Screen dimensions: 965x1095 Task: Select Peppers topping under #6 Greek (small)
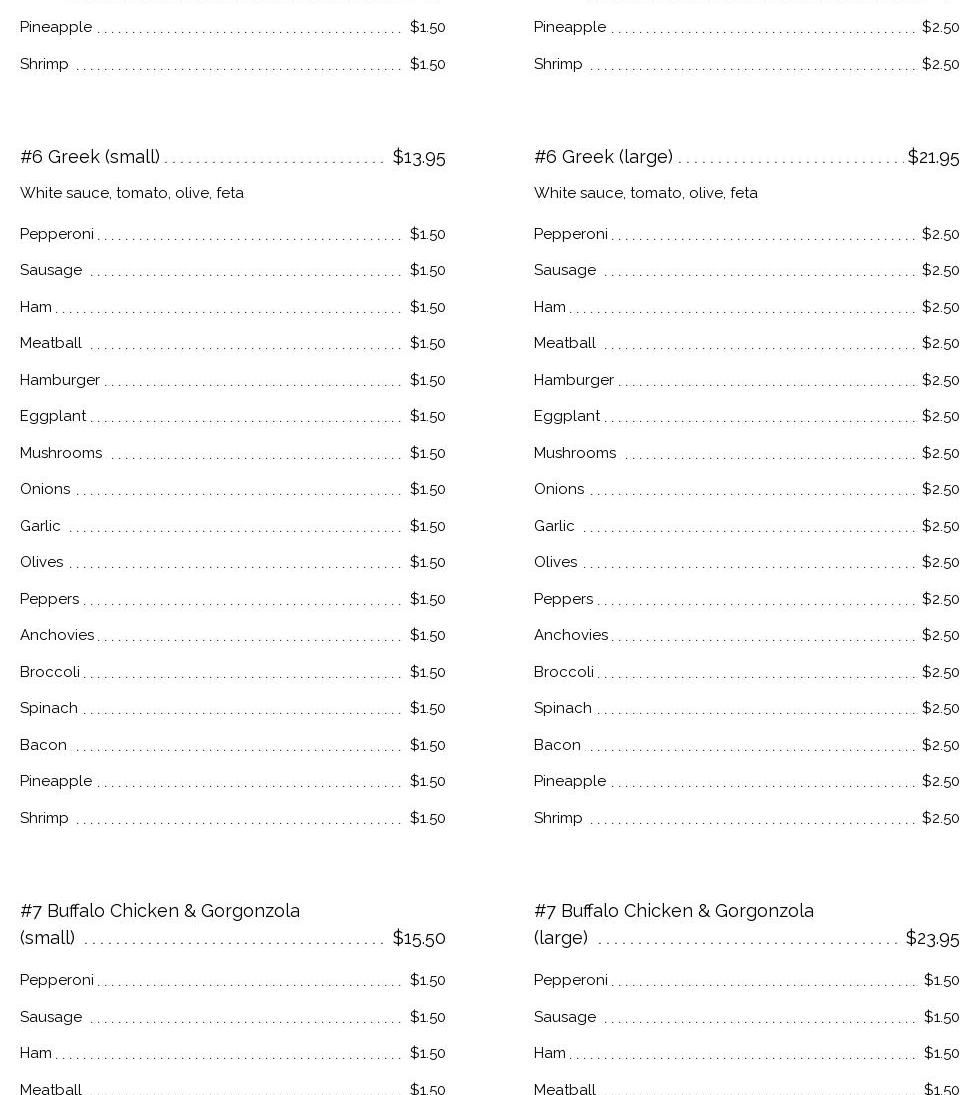pos(50,599)
